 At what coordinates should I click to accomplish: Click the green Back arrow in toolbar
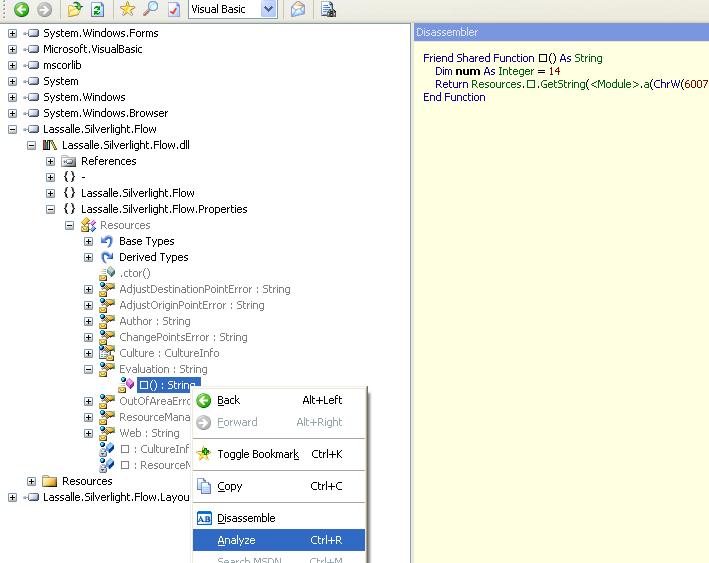[21, 9]
